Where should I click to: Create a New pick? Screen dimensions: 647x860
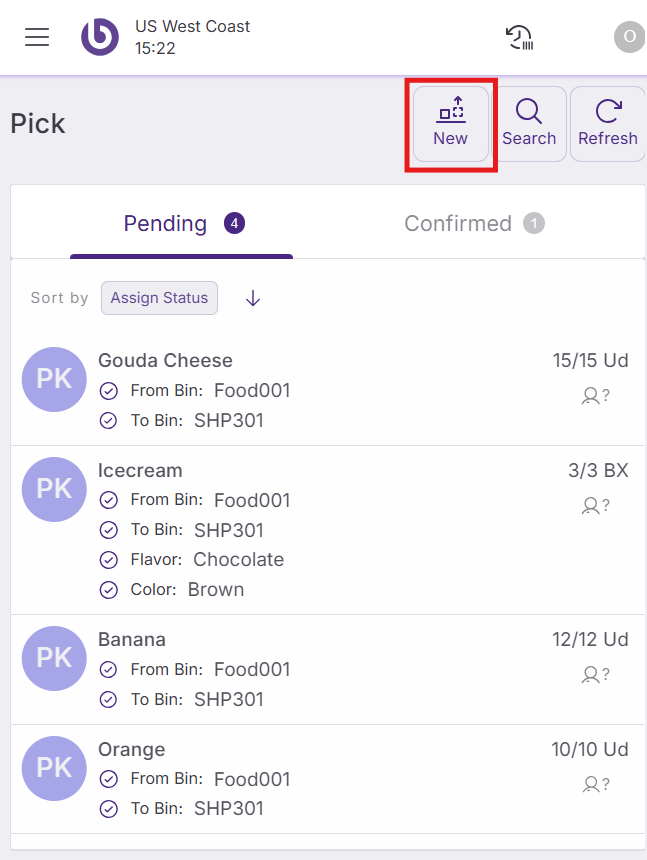point(451,124)
